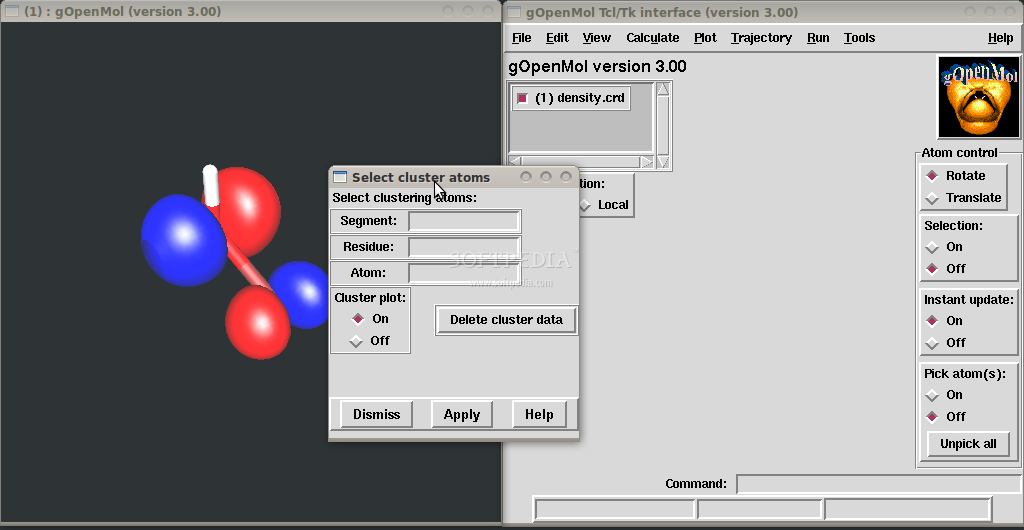Viewport: 1024px width, 530px height.
Task: Click the Select cluster atoms window icon
Action: (x=340, y=177)
